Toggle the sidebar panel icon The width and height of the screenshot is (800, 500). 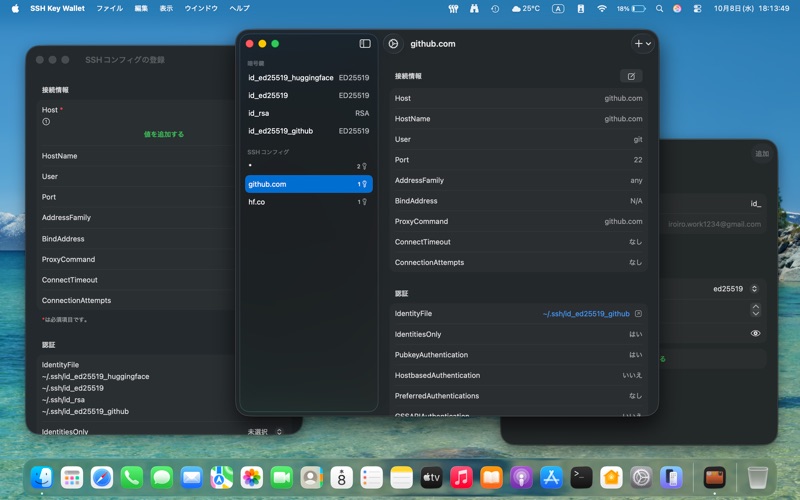click(x=365, y=44)
